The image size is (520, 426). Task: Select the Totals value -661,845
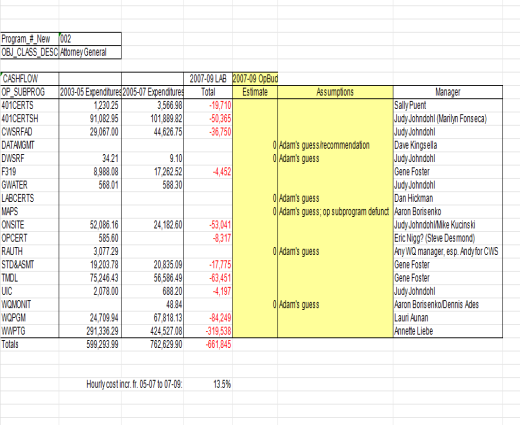pos(208,344)
